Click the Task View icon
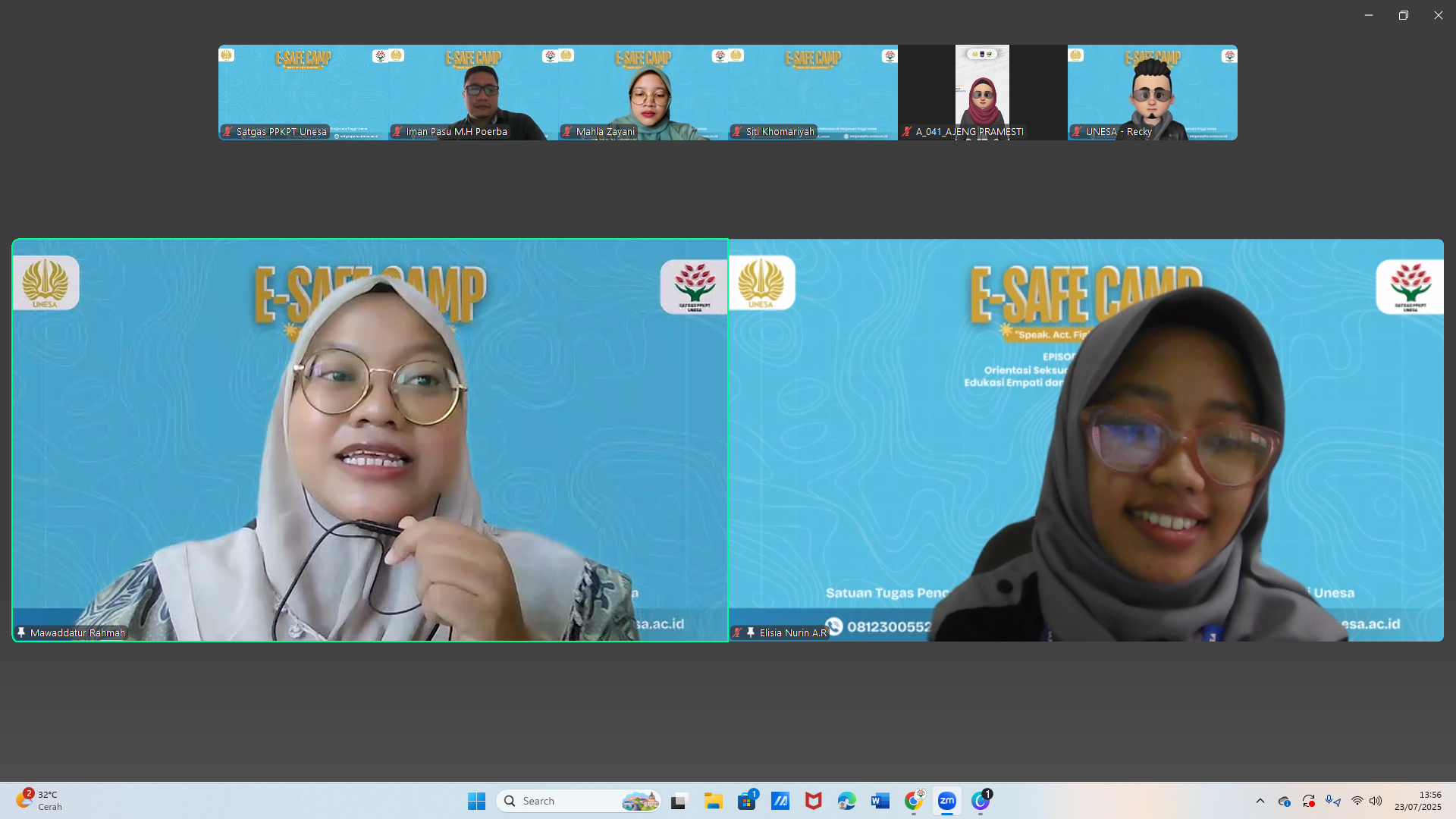The image size is (1456, 819). tap(679, 801)
